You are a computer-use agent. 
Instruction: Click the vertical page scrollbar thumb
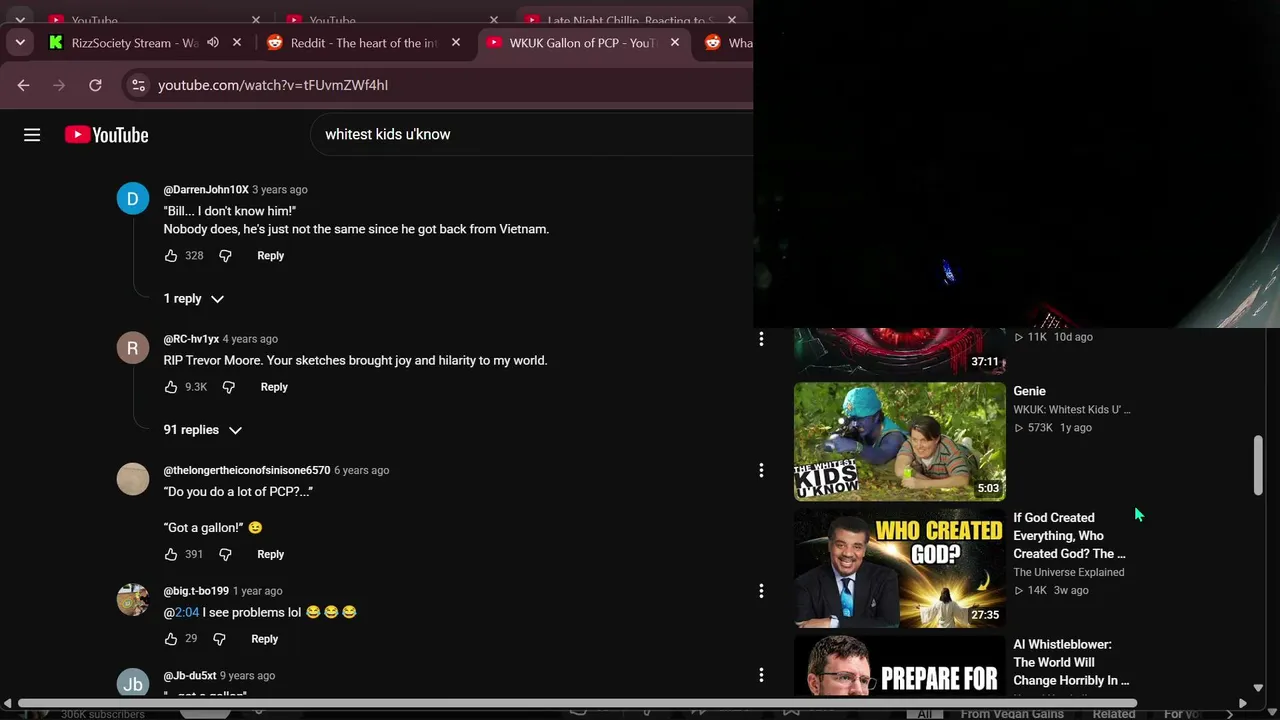click(x=1258, y=465)
